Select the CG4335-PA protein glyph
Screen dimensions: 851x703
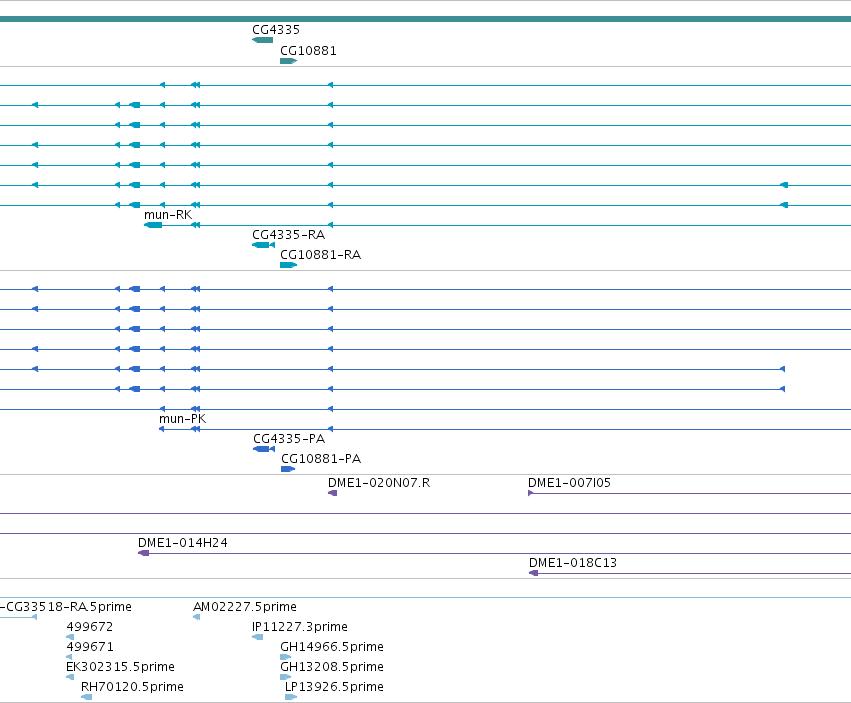coord(264,449)
